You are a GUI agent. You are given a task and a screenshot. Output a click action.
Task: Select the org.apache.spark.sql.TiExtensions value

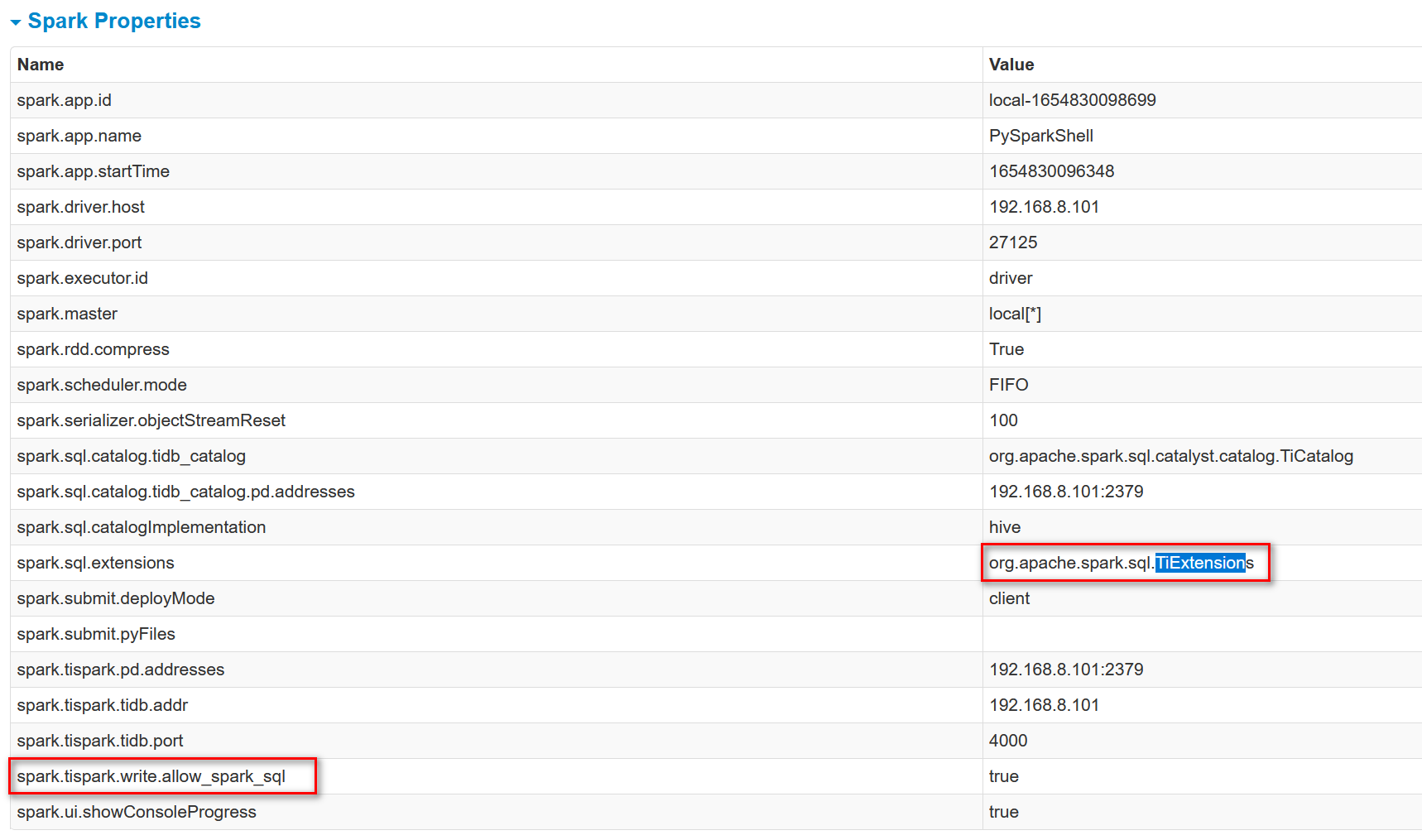click(1122, 563)
